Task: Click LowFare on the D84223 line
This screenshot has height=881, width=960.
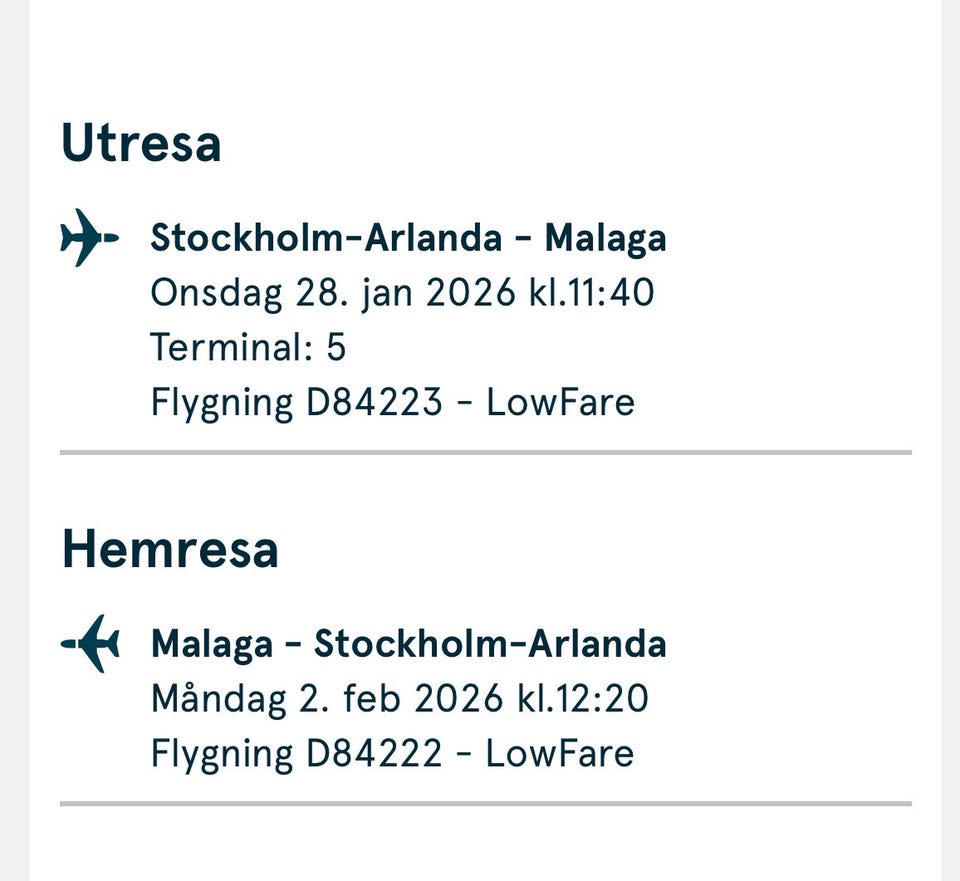Action: point(560,402)
